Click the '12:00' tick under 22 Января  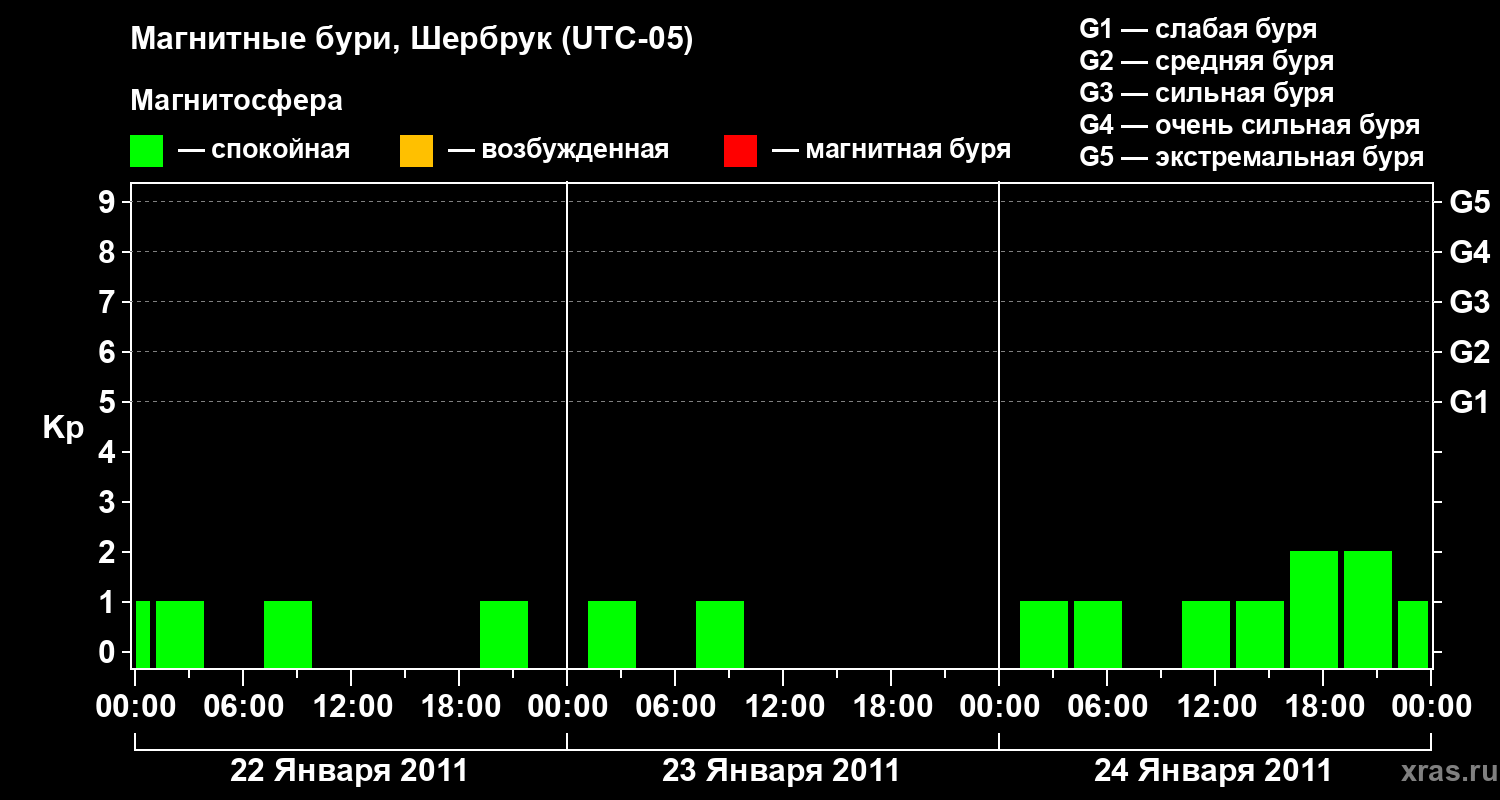pyautogui.click(x=351, y=707)
